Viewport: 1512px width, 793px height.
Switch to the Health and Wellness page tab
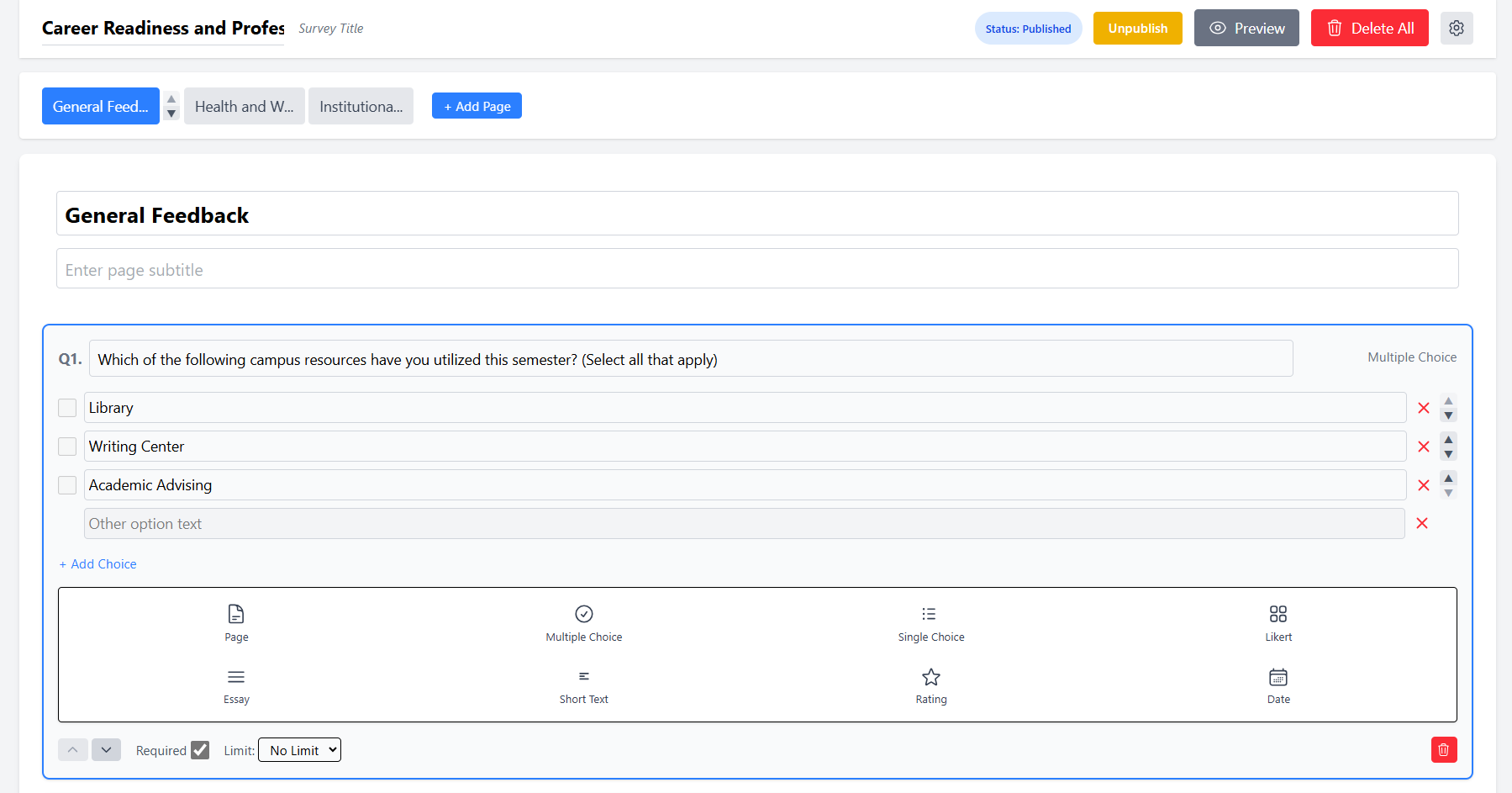point(244,106)
